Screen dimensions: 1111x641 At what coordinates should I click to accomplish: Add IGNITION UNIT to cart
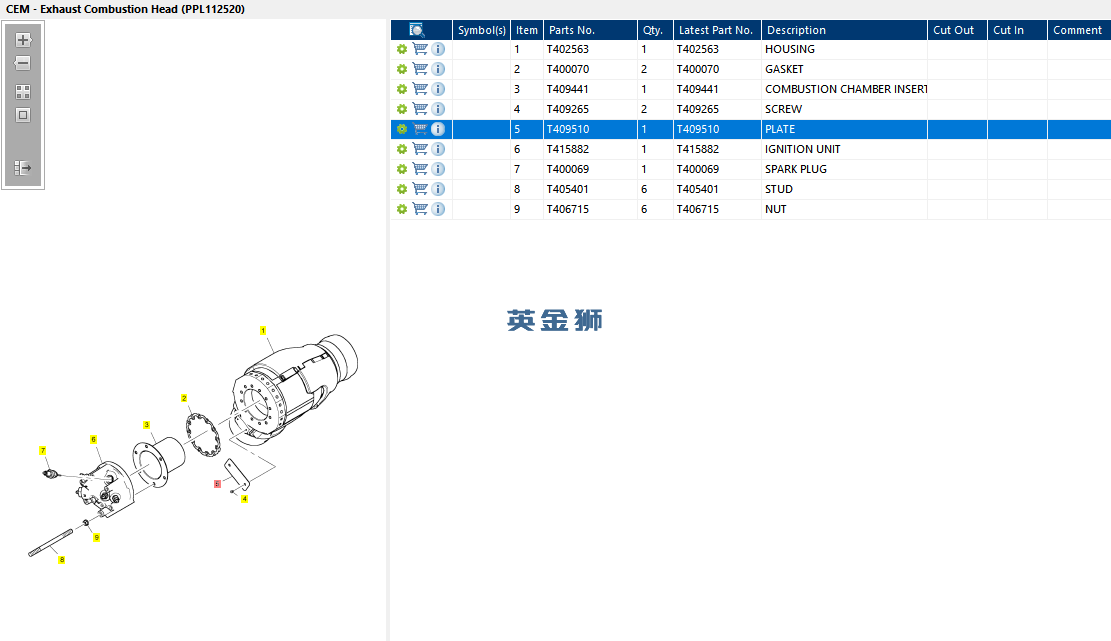pyautogui.click(x=420, y=149)
